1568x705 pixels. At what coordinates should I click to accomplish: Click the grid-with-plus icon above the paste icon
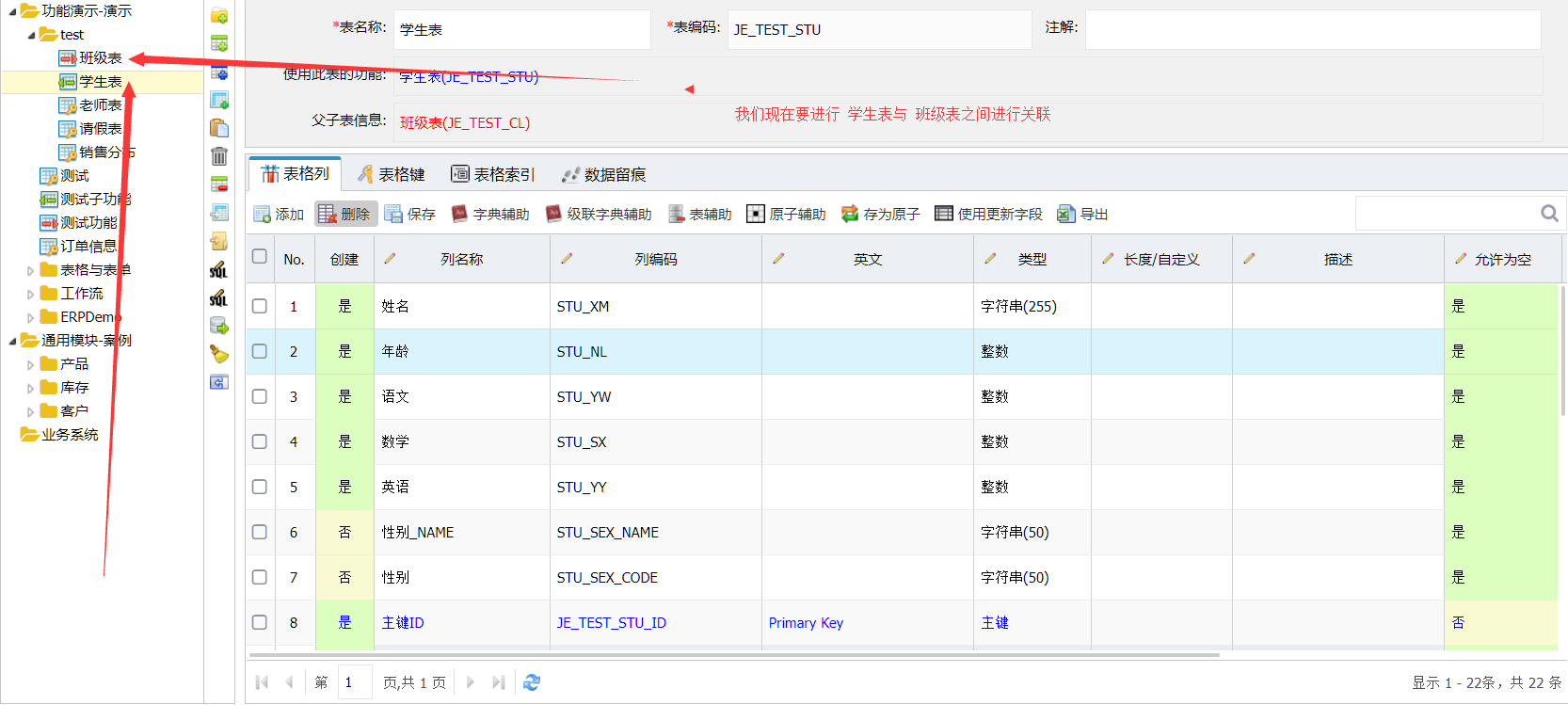[219, 100]
